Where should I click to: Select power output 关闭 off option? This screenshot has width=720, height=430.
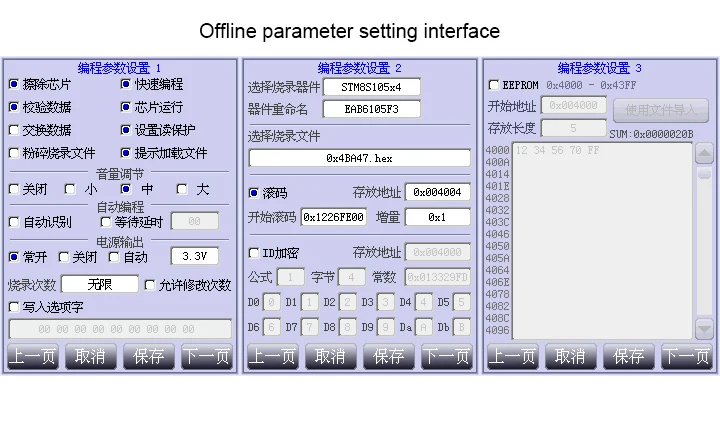tap(64, 257)
